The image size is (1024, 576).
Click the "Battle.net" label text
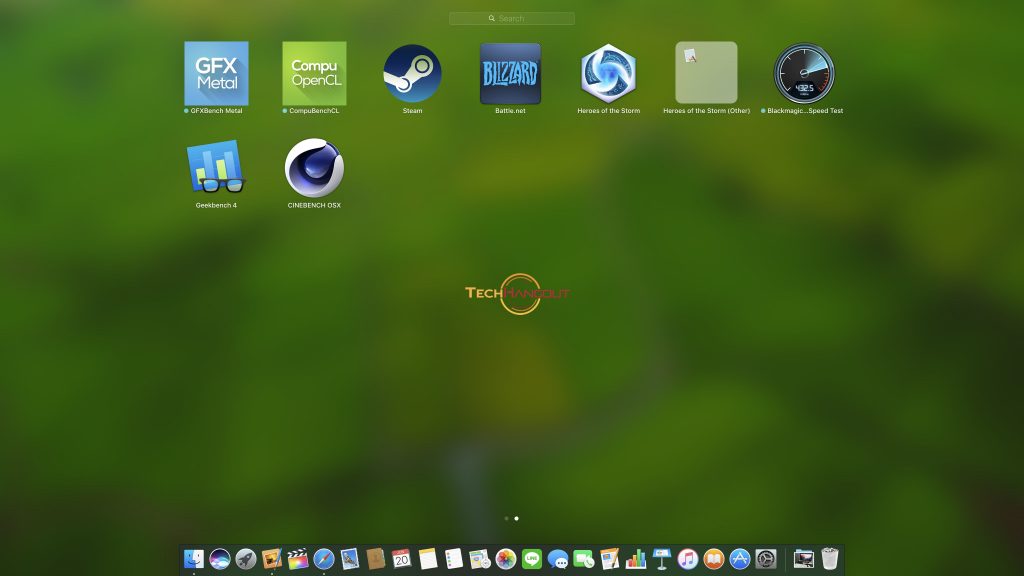point(510,110)
